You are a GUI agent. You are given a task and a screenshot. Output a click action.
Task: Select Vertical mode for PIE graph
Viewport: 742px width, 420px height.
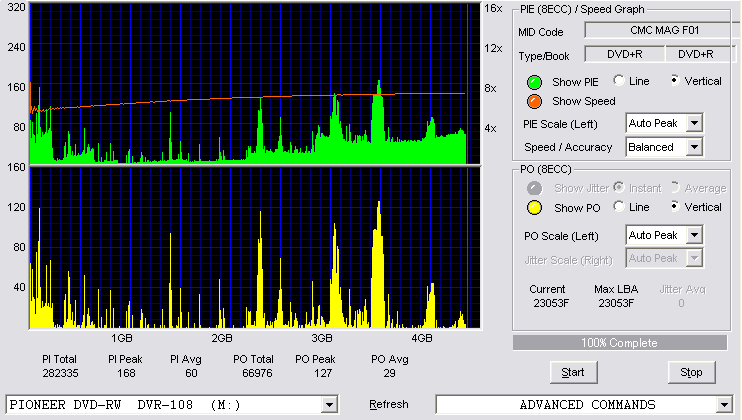pos(674,80)
